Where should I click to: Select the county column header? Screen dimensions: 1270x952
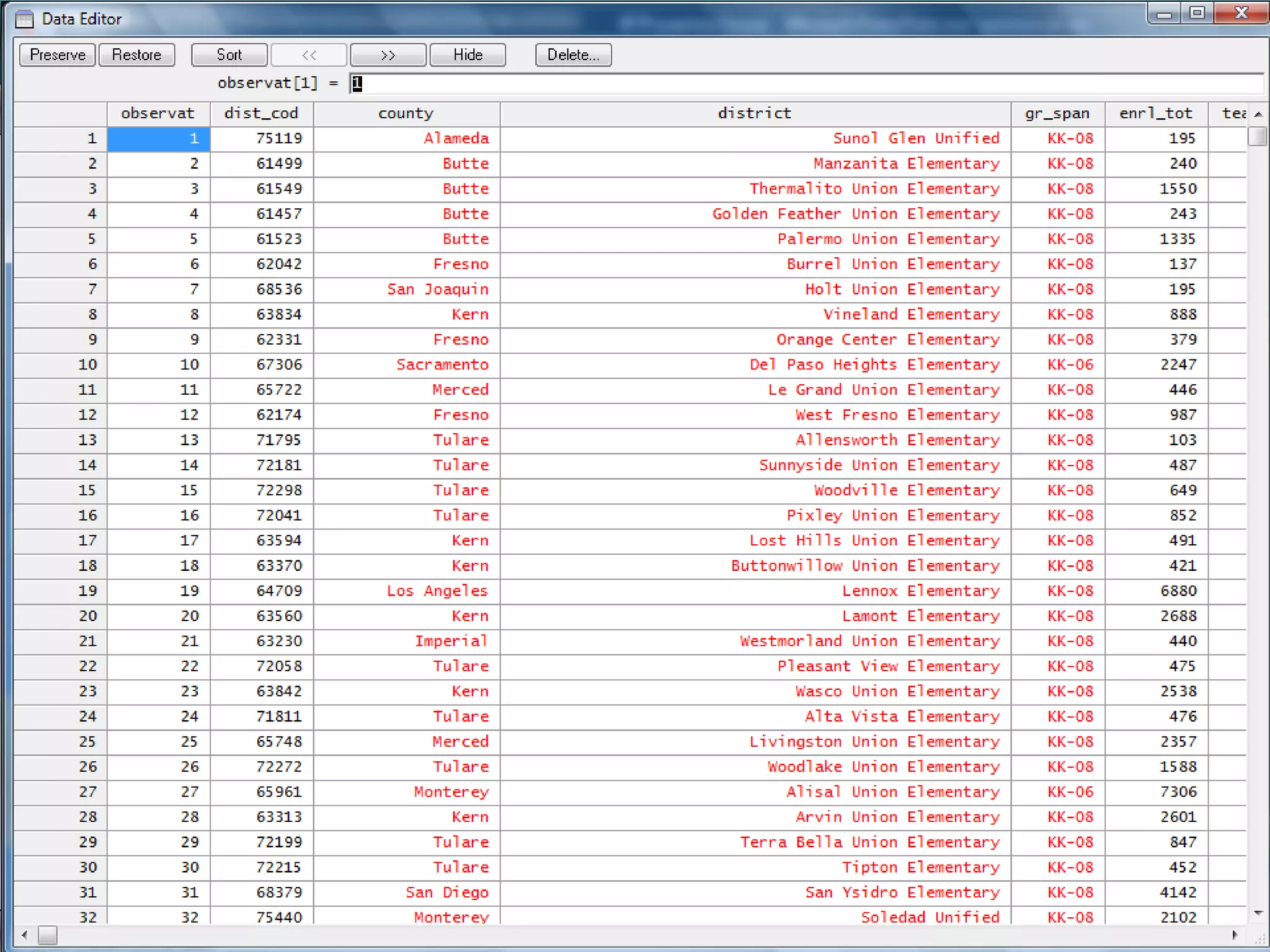pos(406,113)
